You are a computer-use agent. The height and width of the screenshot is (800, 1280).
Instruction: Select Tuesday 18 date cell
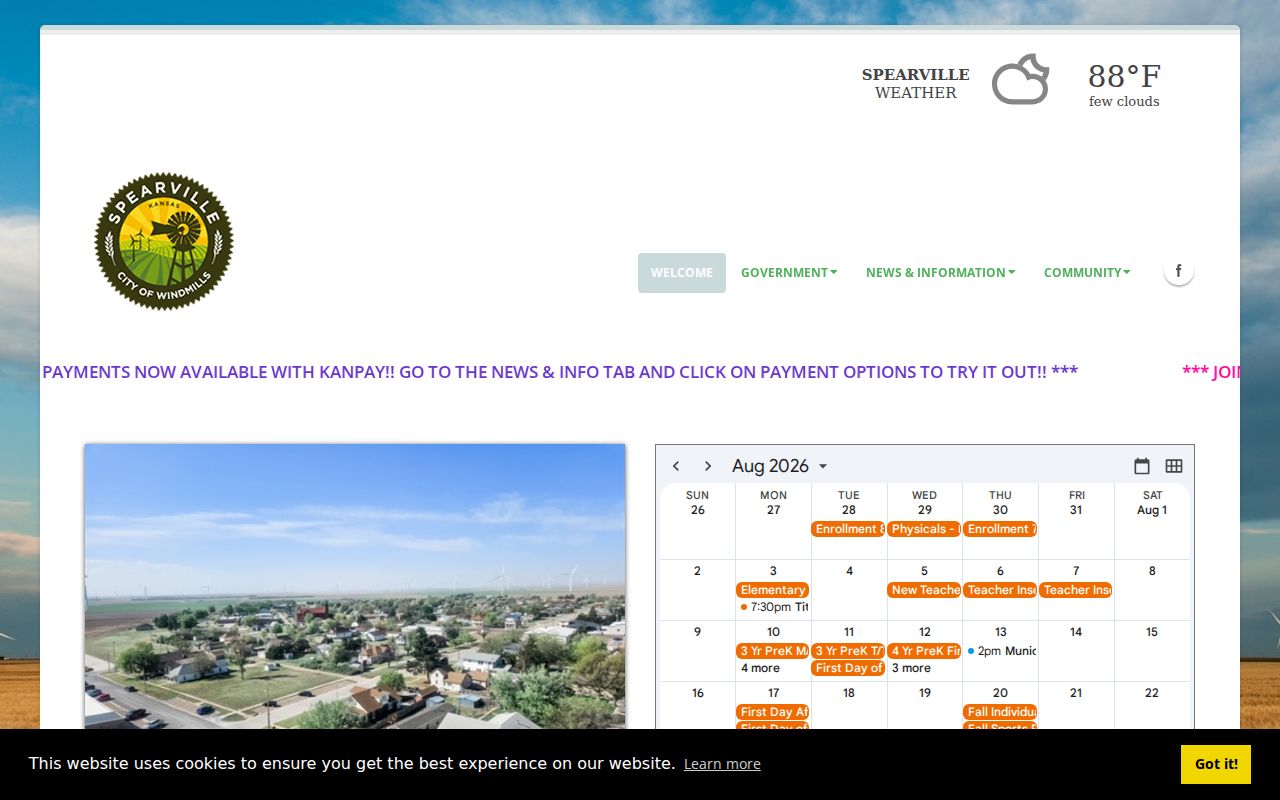coord(849,693)
